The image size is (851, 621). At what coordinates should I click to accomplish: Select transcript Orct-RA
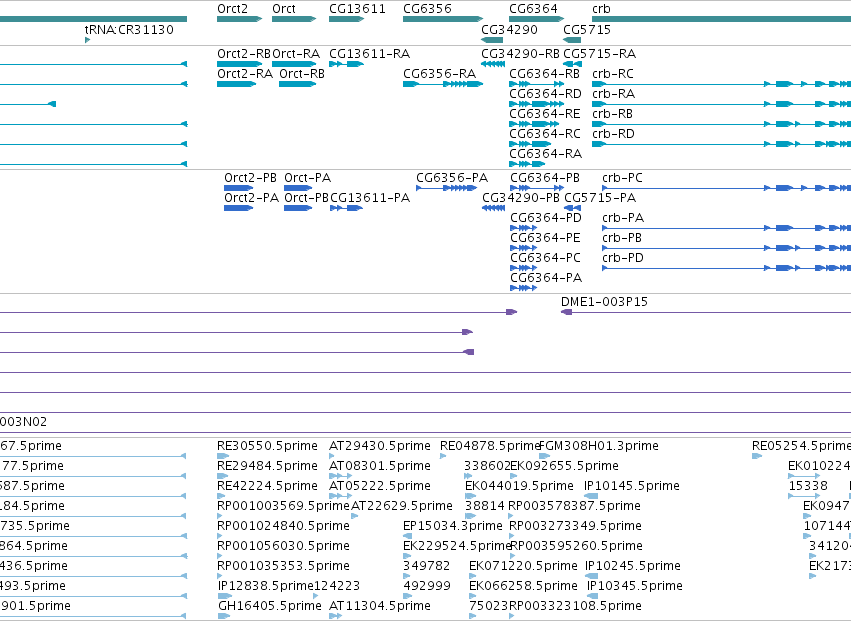pyautogui.click(x=296, y=54)
